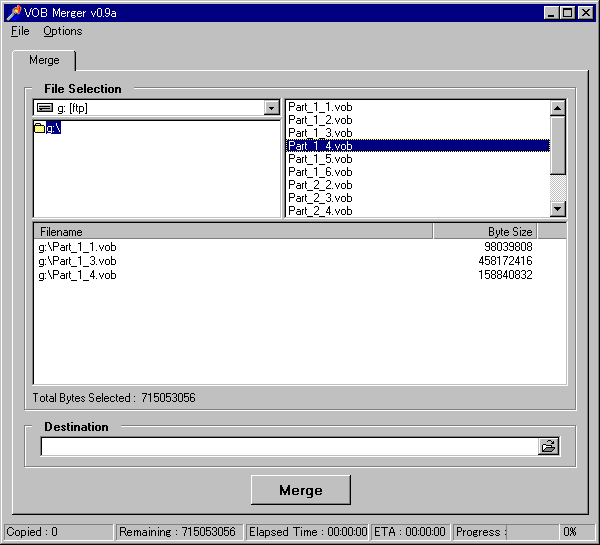The image size is (600, 545).
Task: Click the ETA status bar entry
Action: click(x=410, y=532)
